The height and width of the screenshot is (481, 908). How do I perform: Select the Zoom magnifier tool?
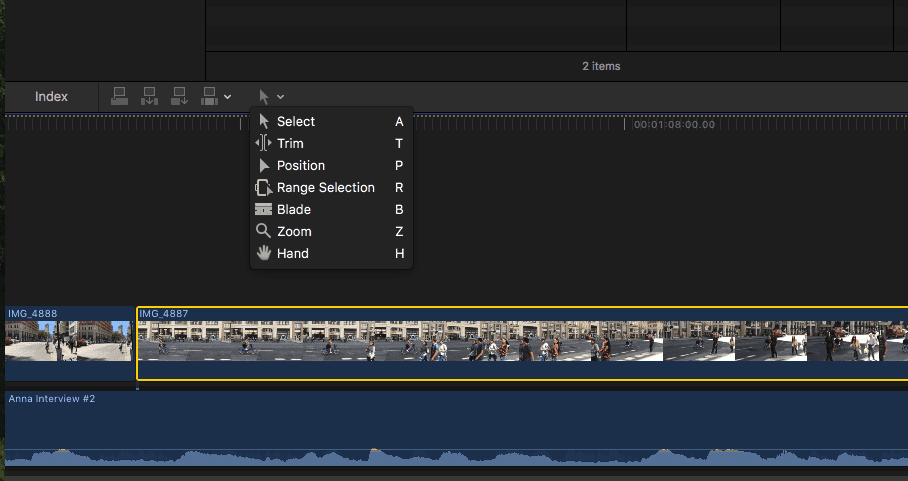click(294, 232)
